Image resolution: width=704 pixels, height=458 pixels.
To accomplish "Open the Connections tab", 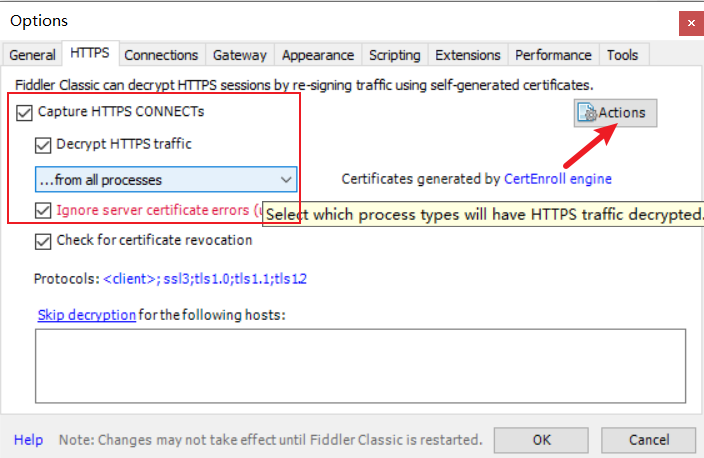I will pyautogui.click(x=161, y=55).
